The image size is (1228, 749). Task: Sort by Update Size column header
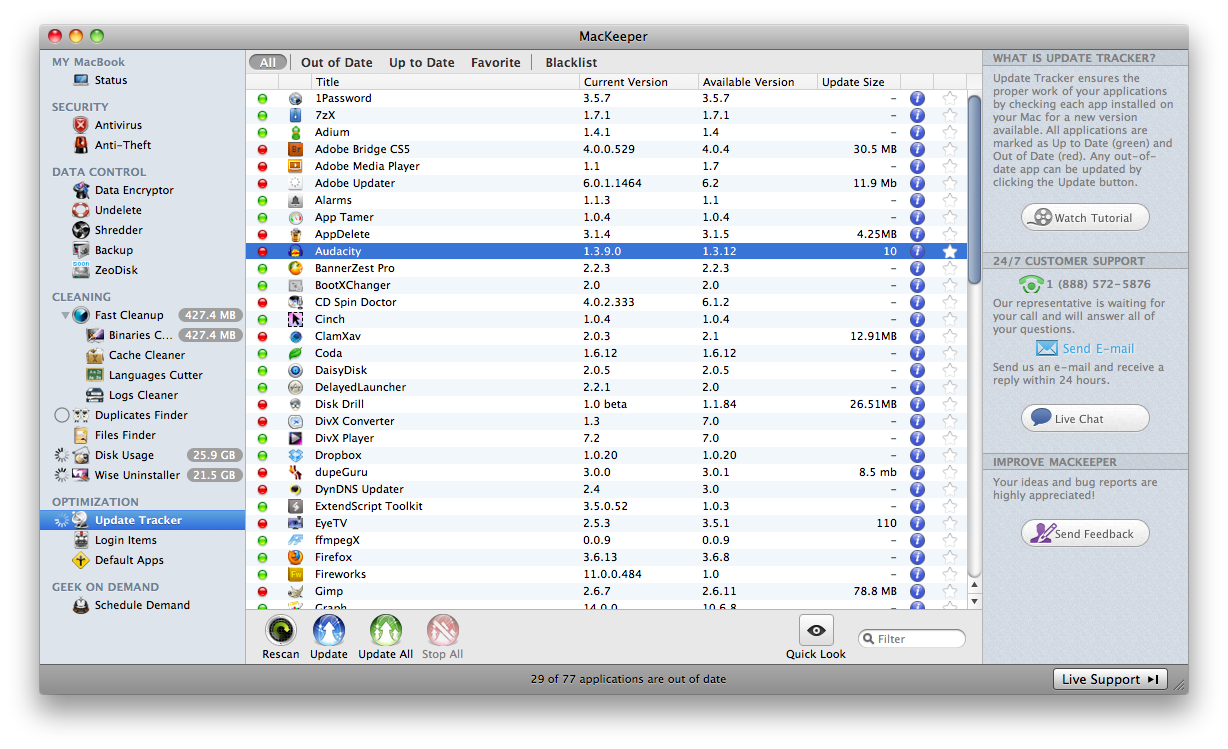pos(859,82)
